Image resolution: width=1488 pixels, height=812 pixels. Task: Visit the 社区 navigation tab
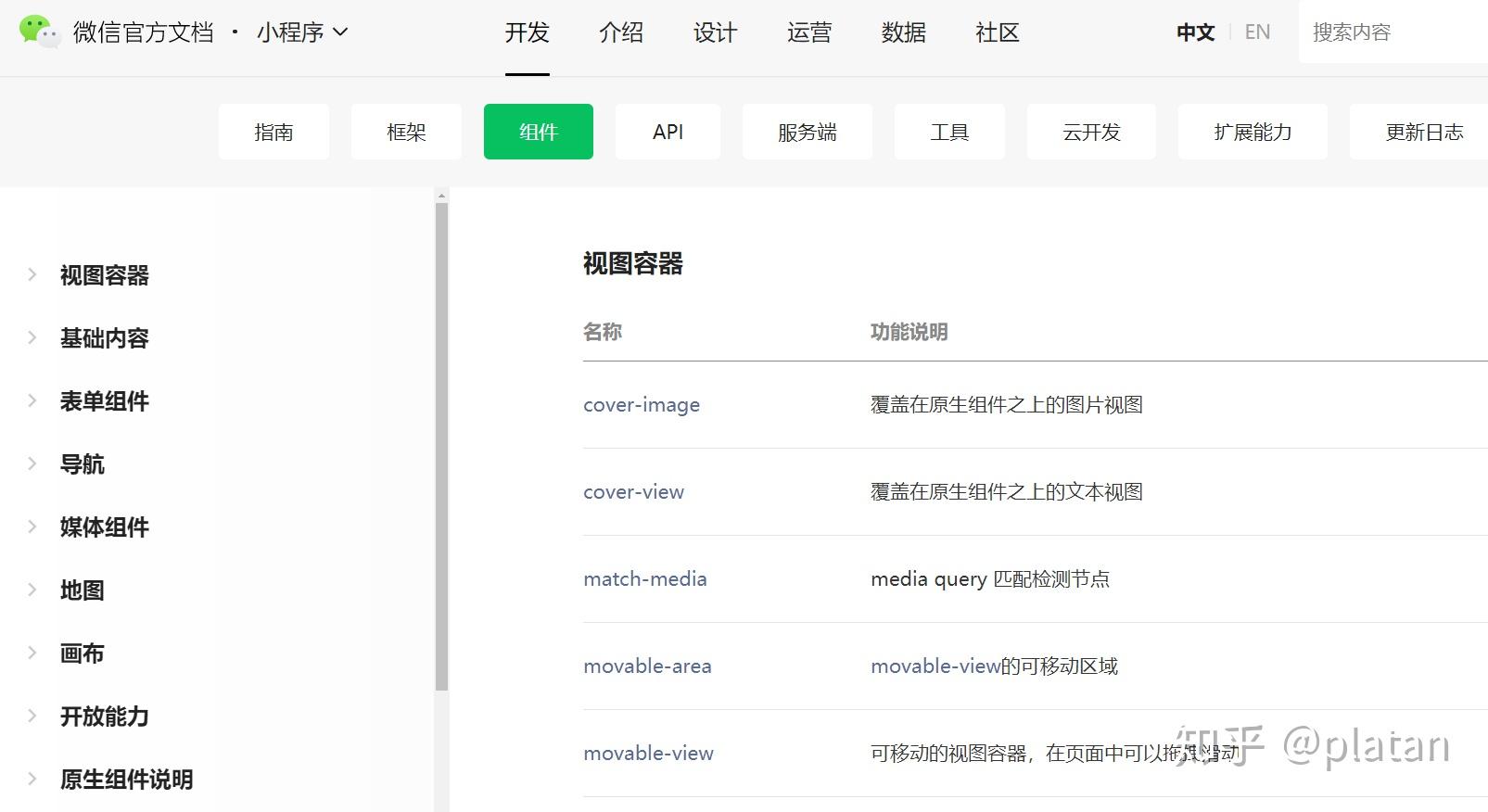tap(998, 32)
